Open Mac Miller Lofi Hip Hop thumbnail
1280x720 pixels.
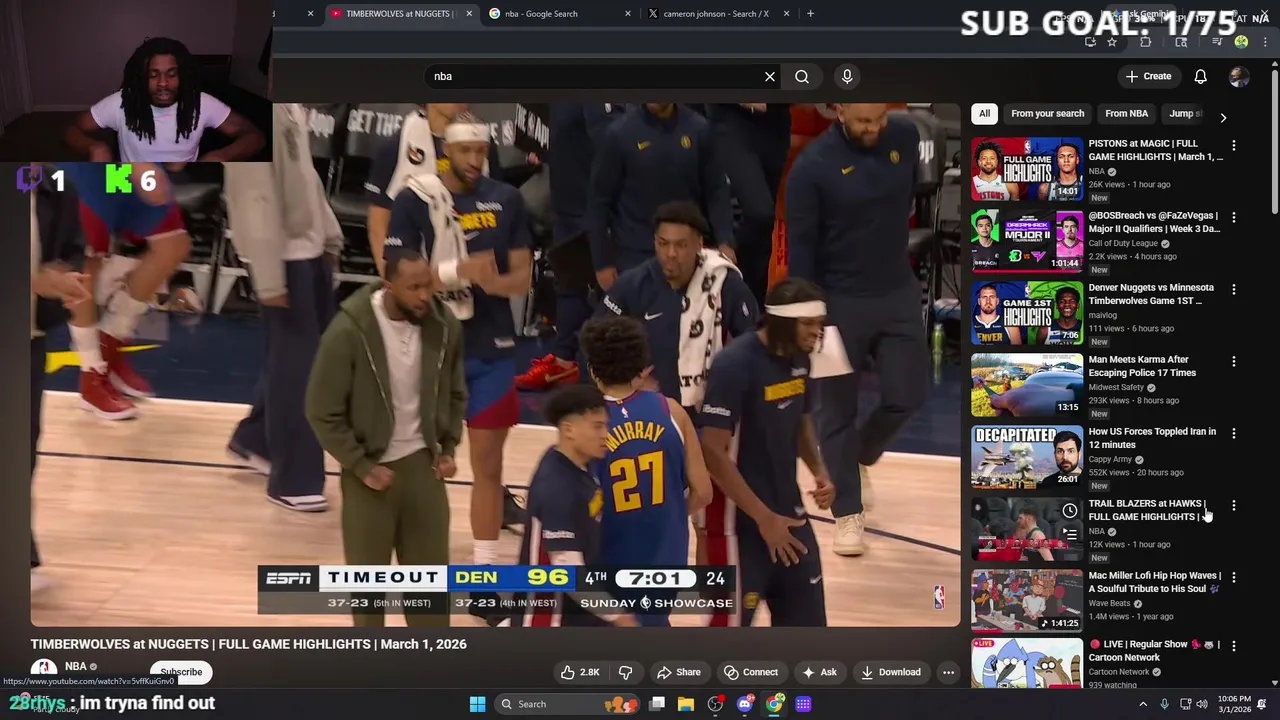(1027, 601)
